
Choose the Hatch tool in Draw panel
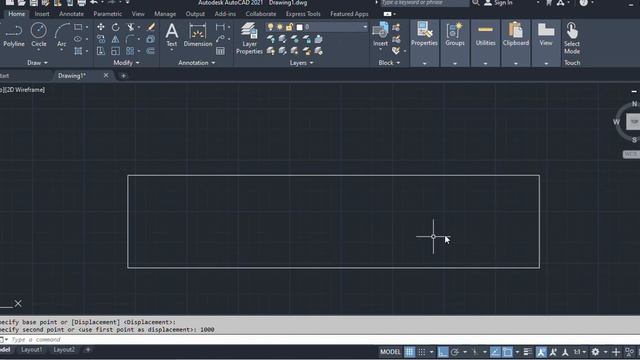point(78,51)
